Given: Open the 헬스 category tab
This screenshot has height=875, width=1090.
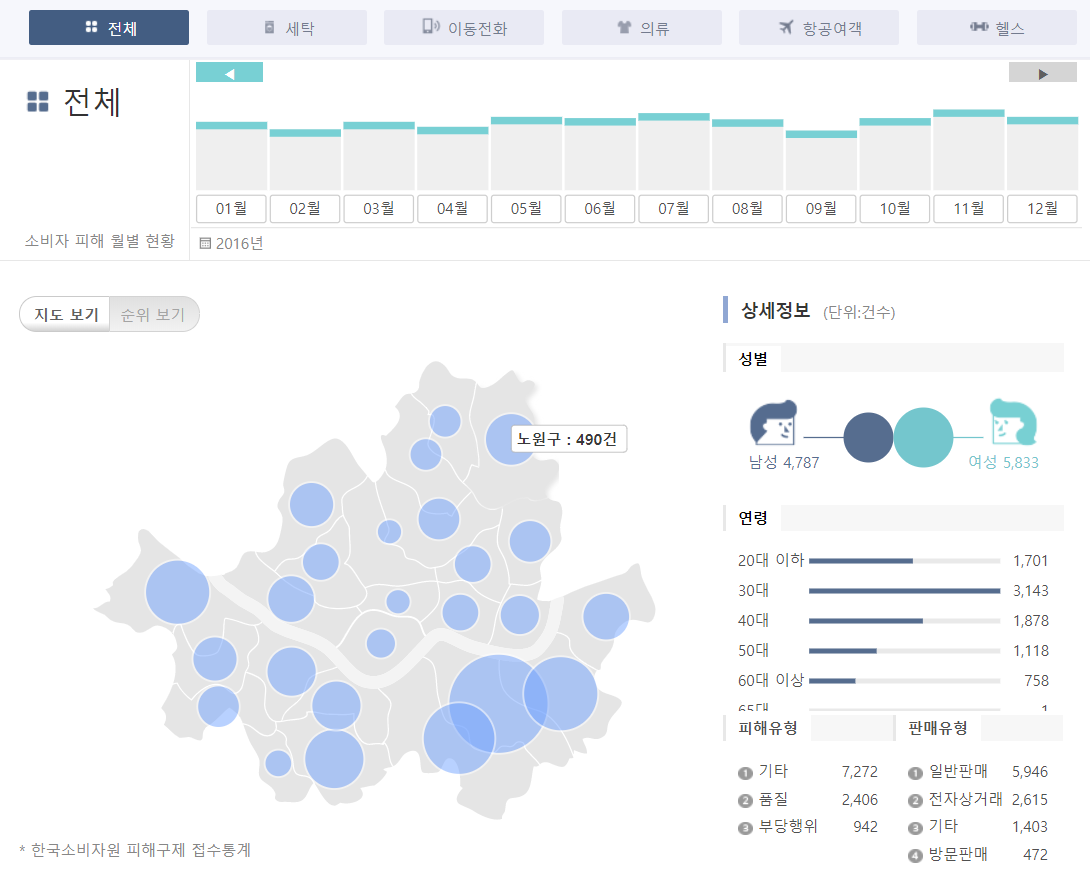Looking at the screenshot, I should (x=997, y=28).
